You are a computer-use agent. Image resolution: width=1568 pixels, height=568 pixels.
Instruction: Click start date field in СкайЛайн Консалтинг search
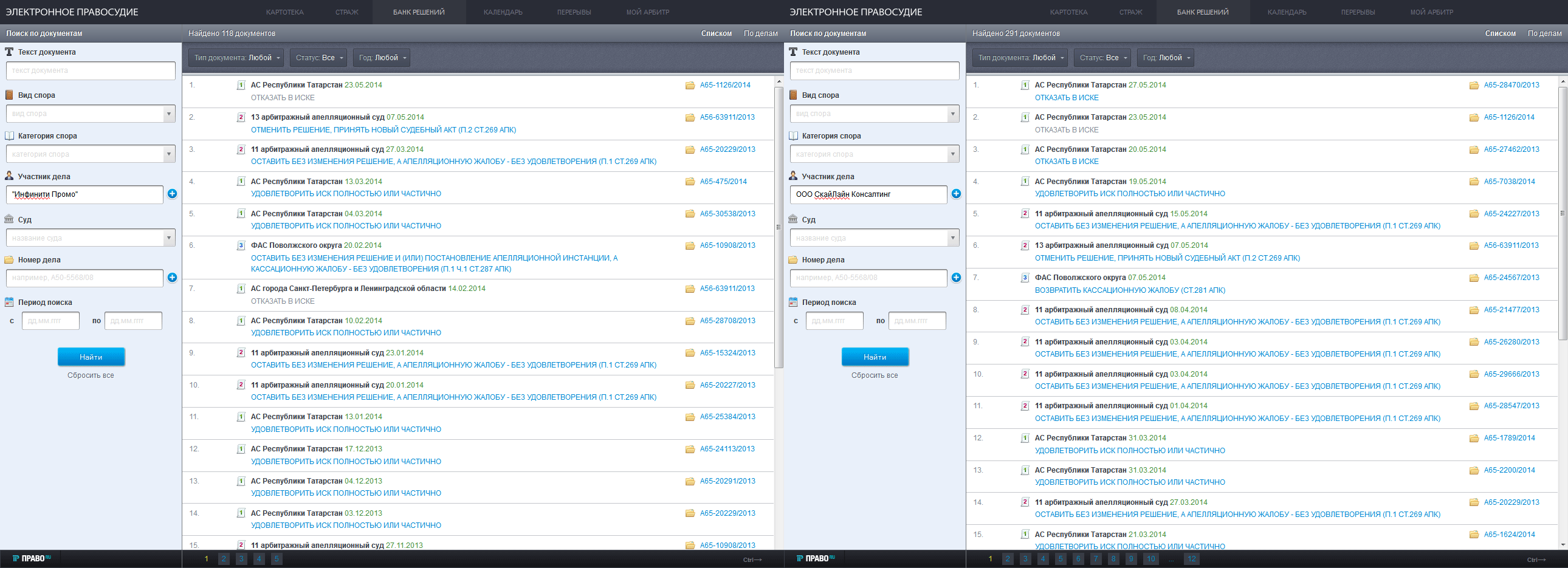click(834, 321)
